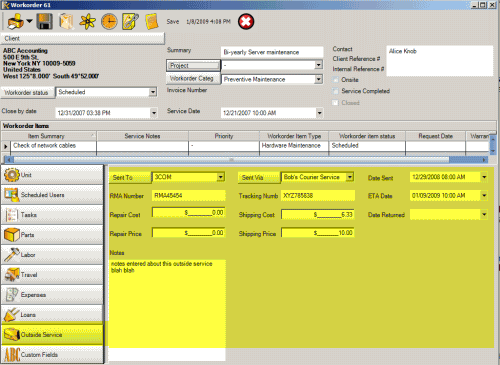Screen dimensions: 500x365
Task: Click the orange clock toolbar icon
Action: tap(109, 22)
